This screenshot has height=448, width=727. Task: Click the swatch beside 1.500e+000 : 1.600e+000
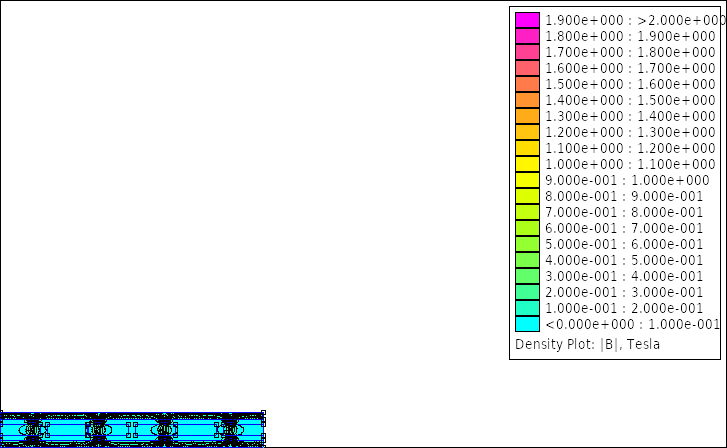527,84
